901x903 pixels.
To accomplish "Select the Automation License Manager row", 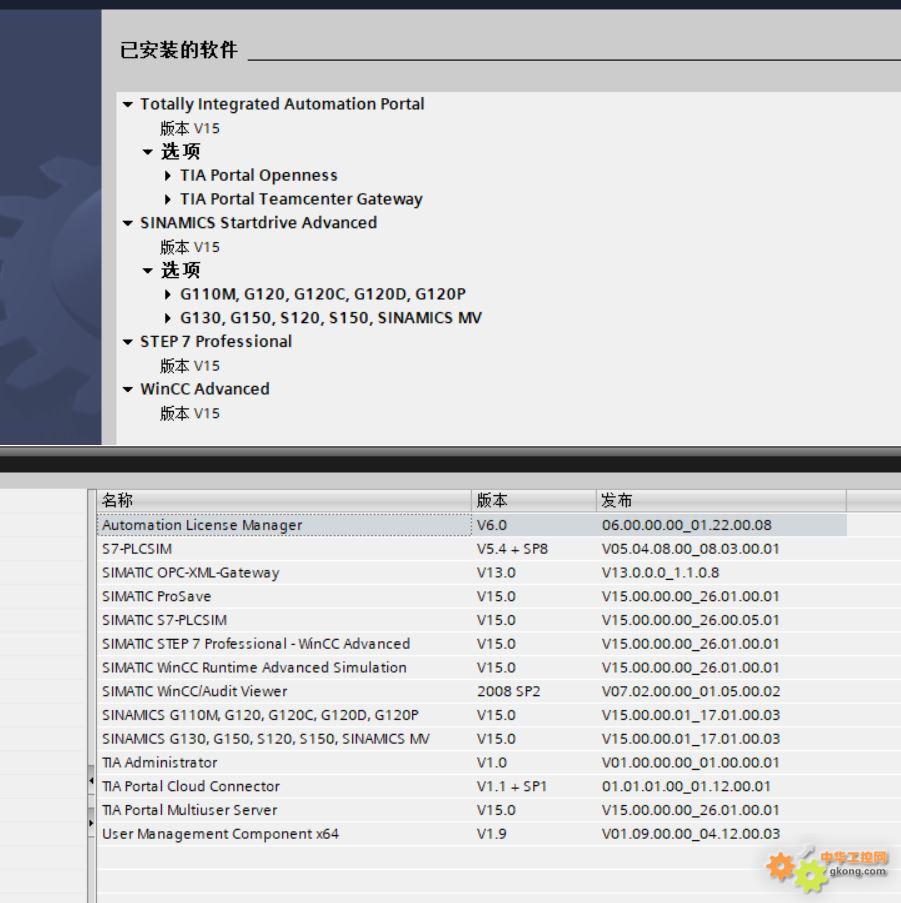I will (472, 525).
